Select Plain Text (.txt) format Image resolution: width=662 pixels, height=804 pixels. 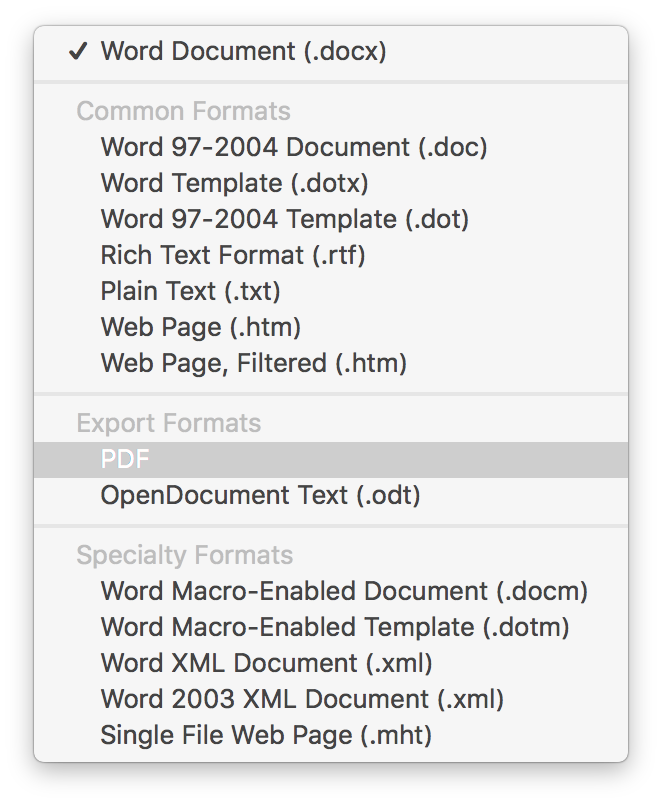tap(331, 291)
